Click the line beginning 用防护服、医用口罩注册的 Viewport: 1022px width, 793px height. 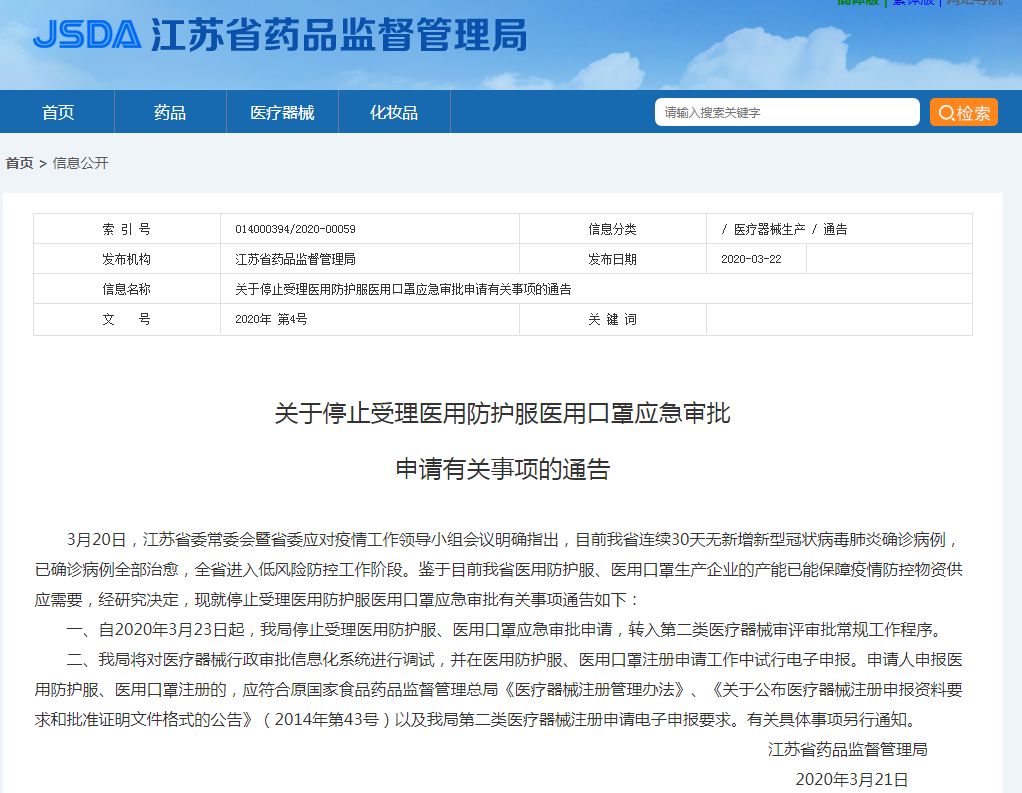[499, 689]
